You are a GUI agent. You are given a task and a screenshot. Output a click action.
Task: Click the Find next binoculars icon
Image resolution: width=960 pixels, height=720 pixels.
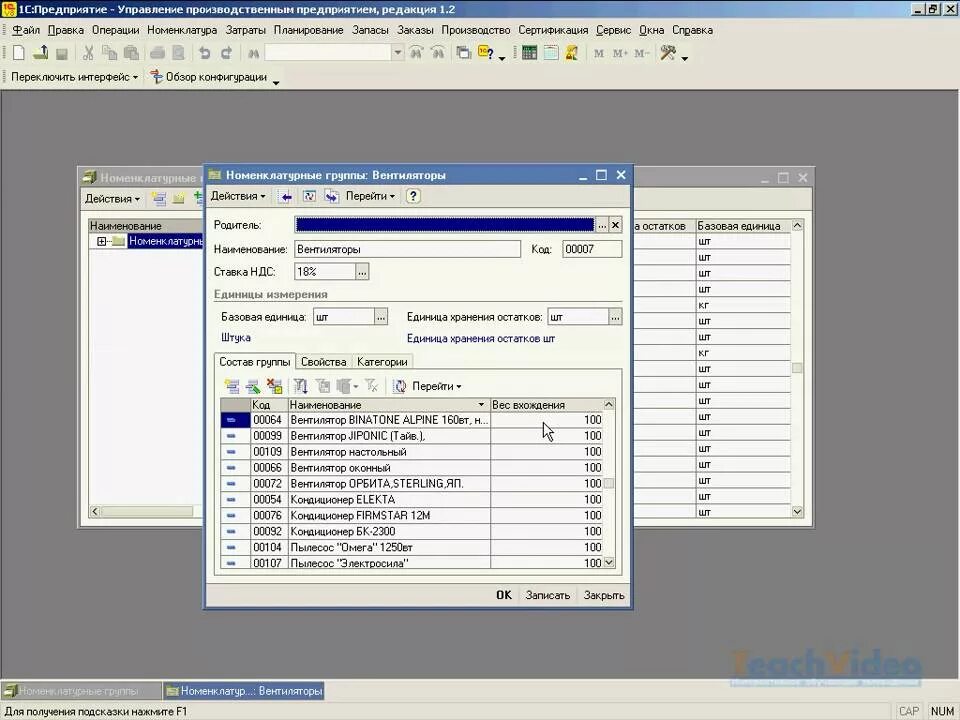click(x=416, y=53)
